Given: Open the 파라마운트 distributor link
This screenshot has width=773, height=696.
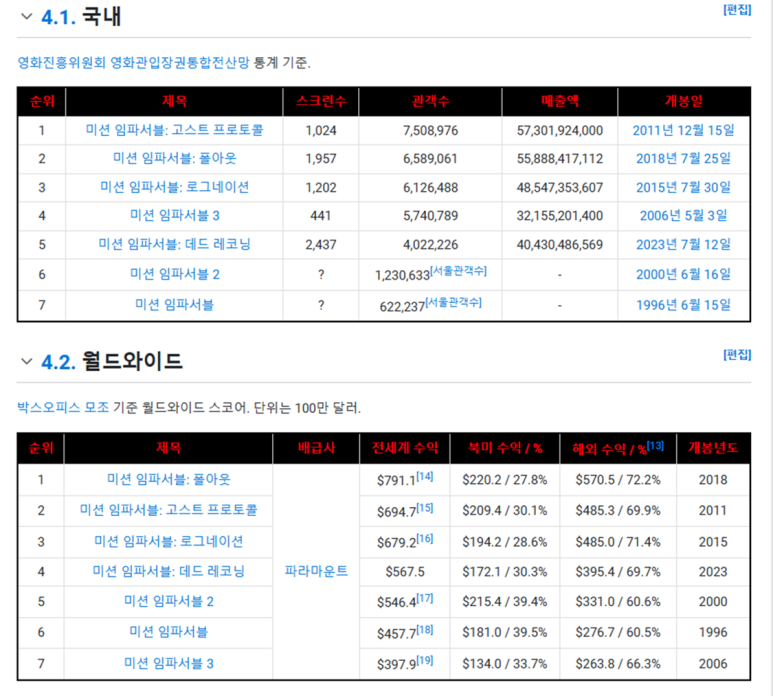Looking at the screenshot, I should pos(316,571).
